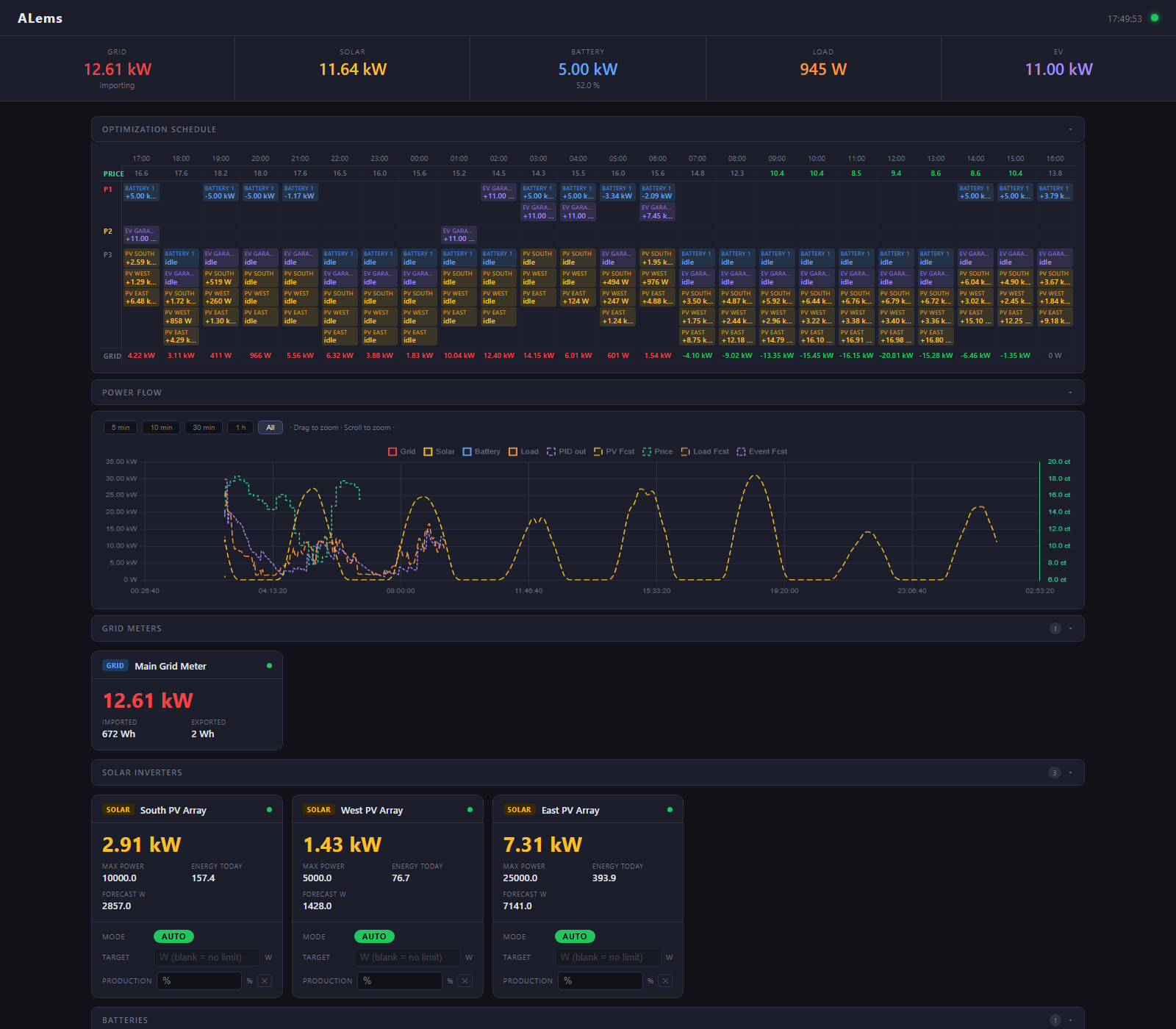Toggle Solar series in chart legend

point(439,451)
